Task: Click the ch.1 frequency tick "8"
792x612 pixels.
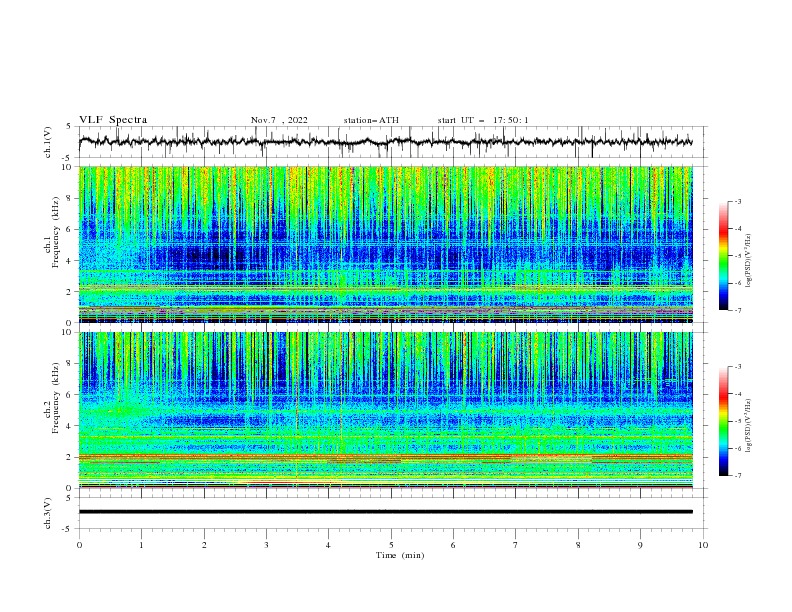Action: (x=70, y=198)
